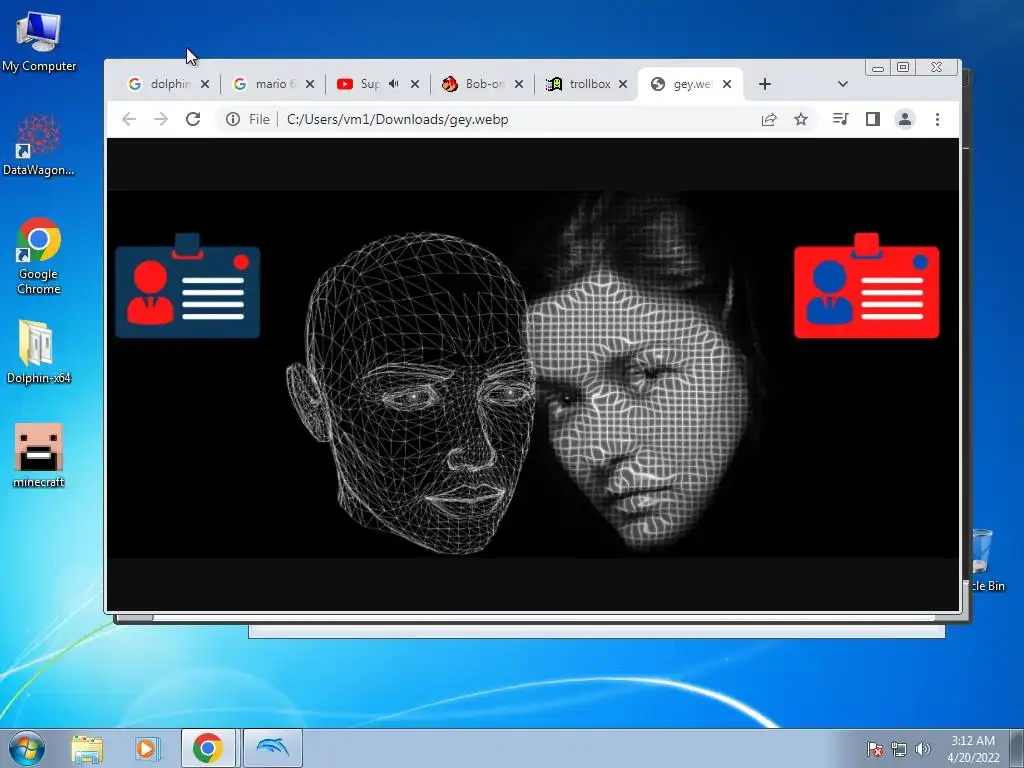Click the Show desktop strip

(x=1017, y=748)
